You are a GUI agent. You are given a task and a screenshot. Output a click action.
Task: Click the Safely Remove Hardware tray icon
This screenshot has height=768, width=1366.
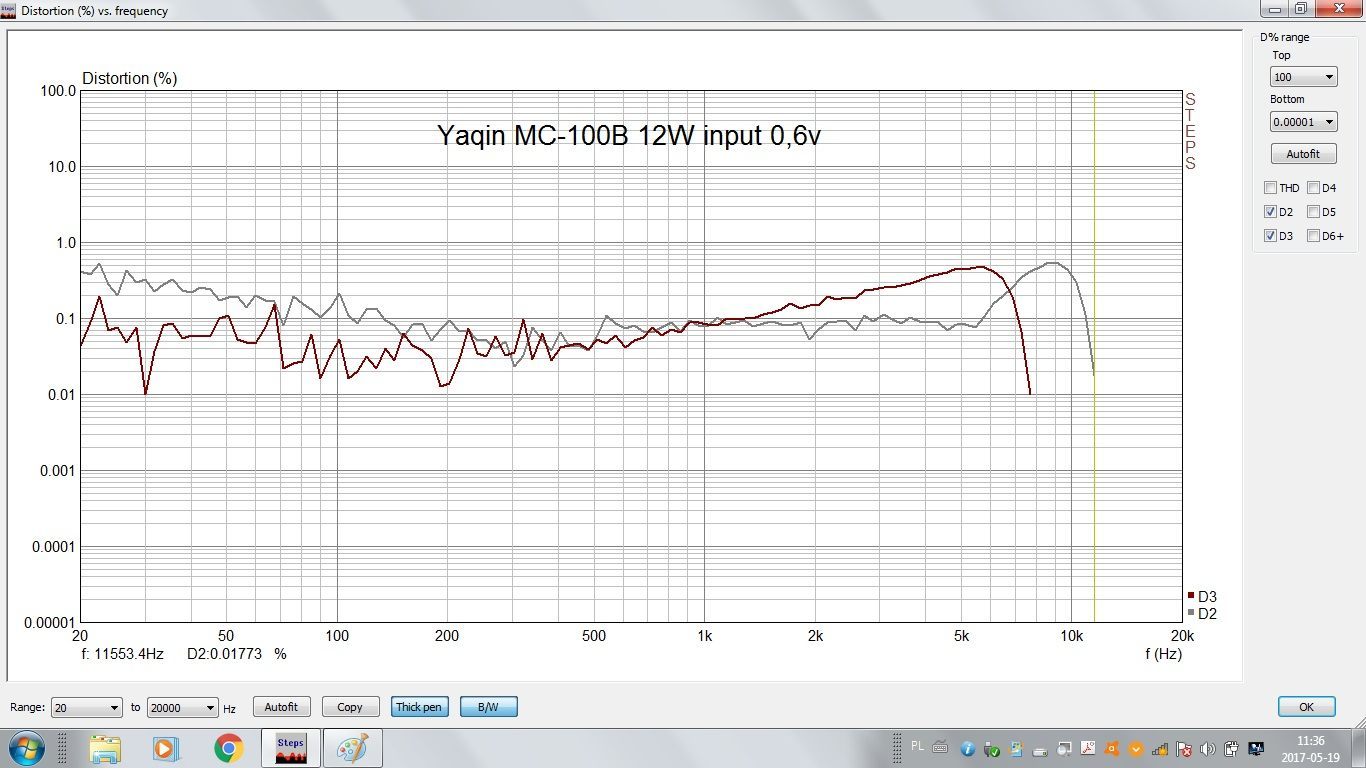992,749
